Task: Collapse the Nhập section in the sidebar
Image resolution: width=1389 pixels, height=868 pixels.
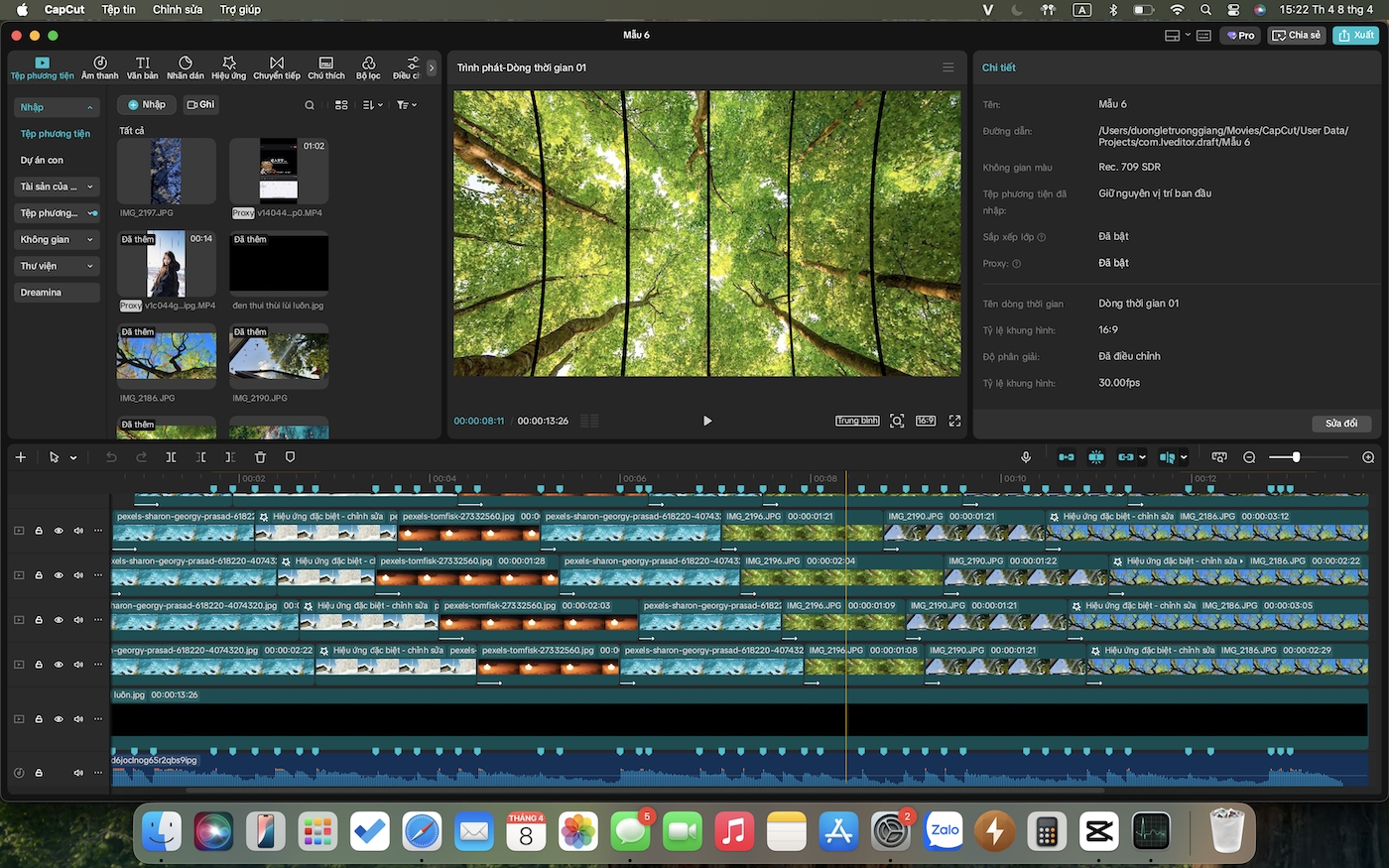Action: [x=90, y=107]
